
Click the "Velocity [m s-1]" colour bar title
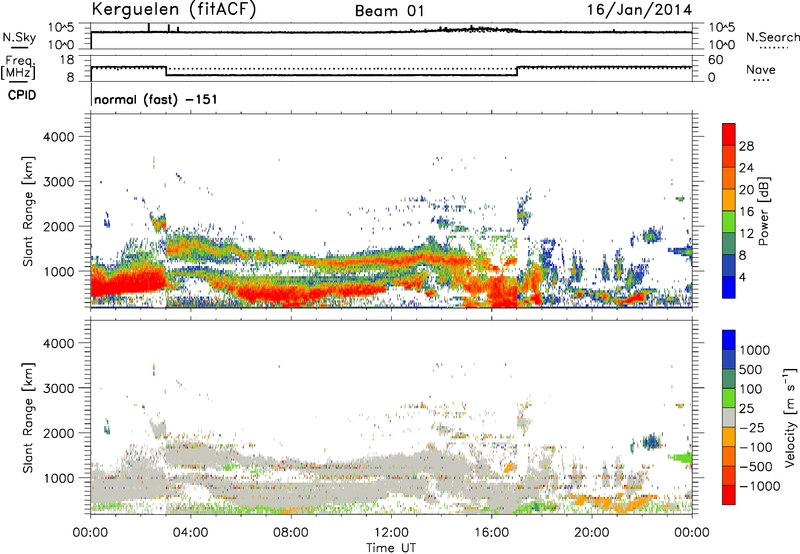(x=790, y=418)
